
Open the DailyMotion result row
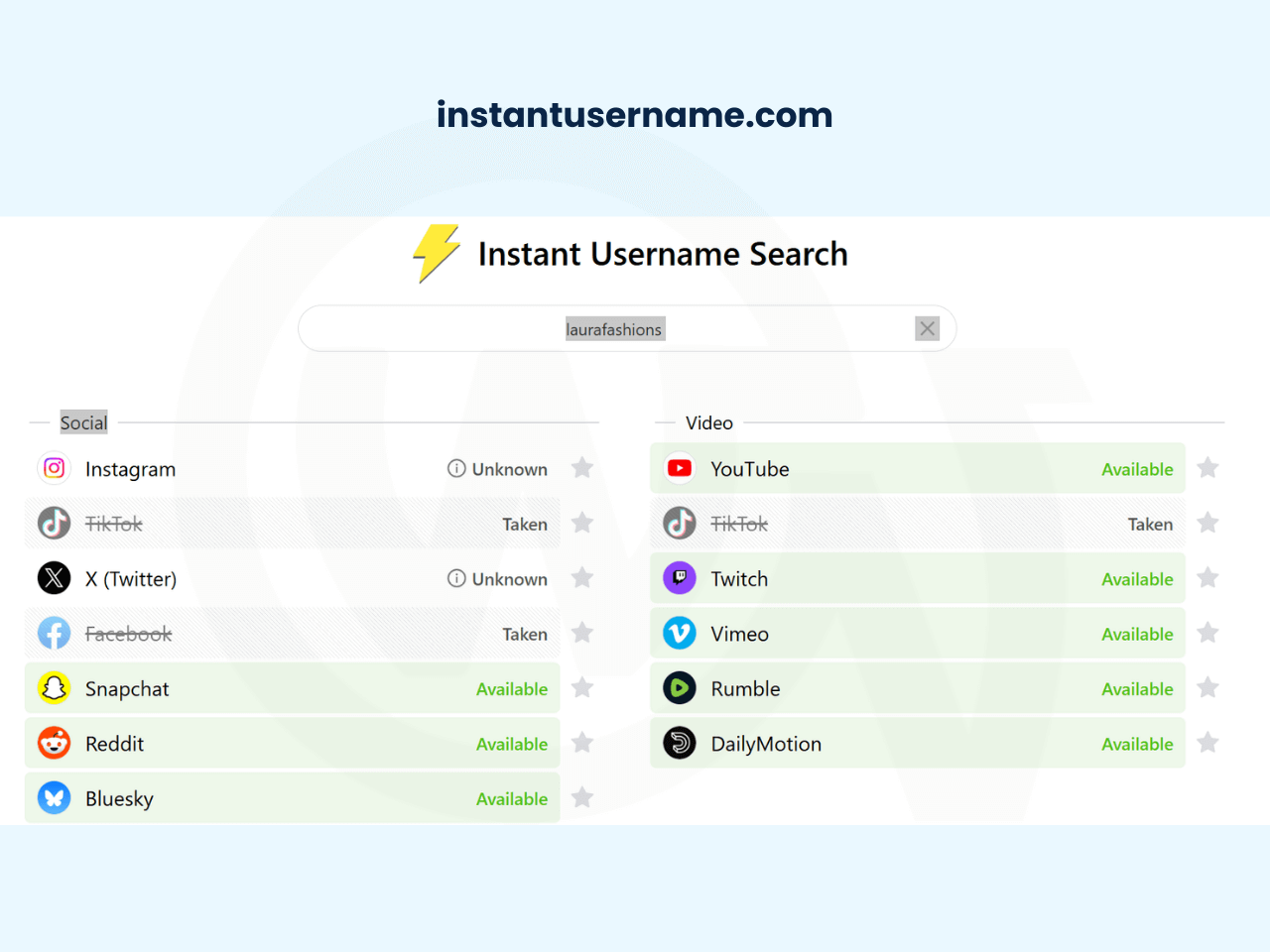pyautogui.click(x=918, y=743)
